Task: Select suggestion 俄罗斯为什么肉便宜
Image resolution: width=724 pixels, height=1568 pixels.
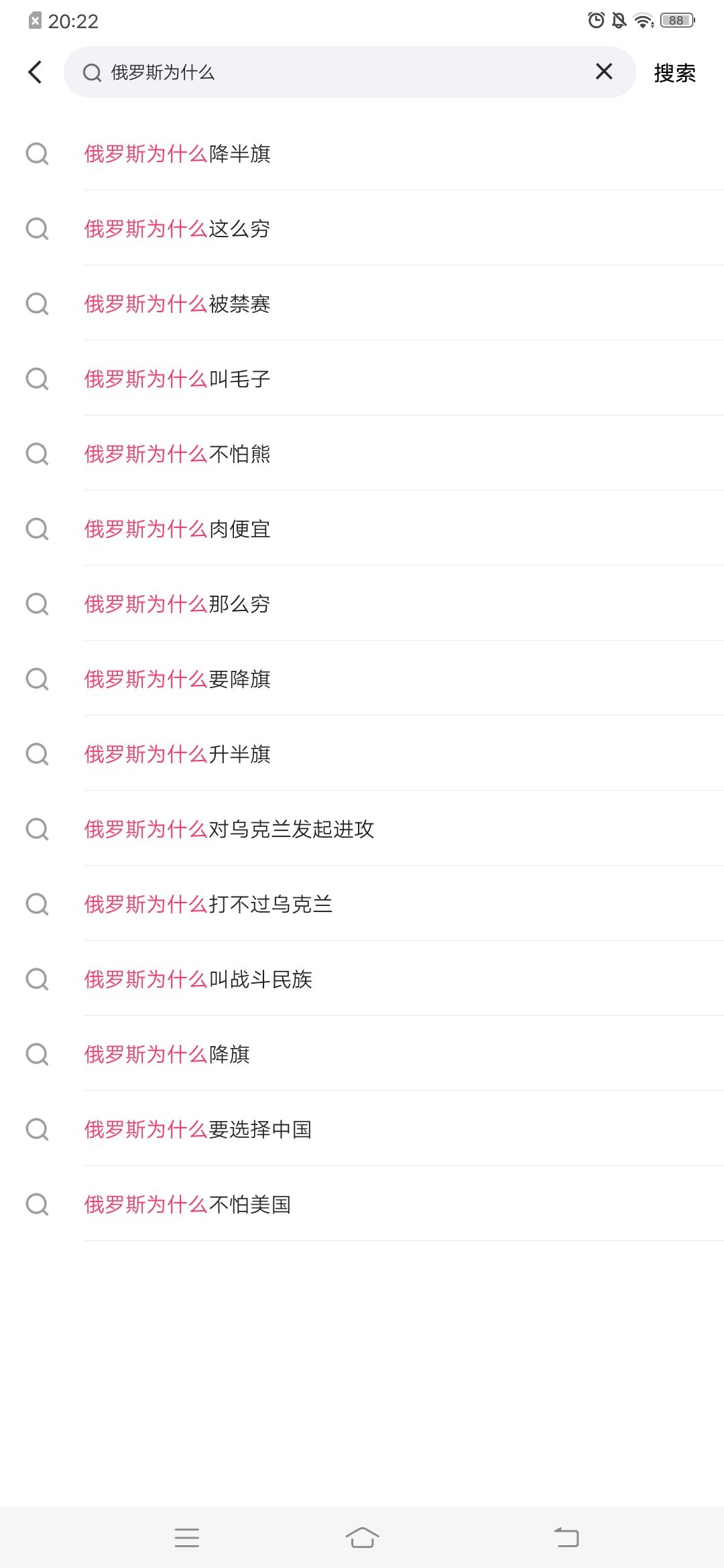Action: tap(178, 529)
